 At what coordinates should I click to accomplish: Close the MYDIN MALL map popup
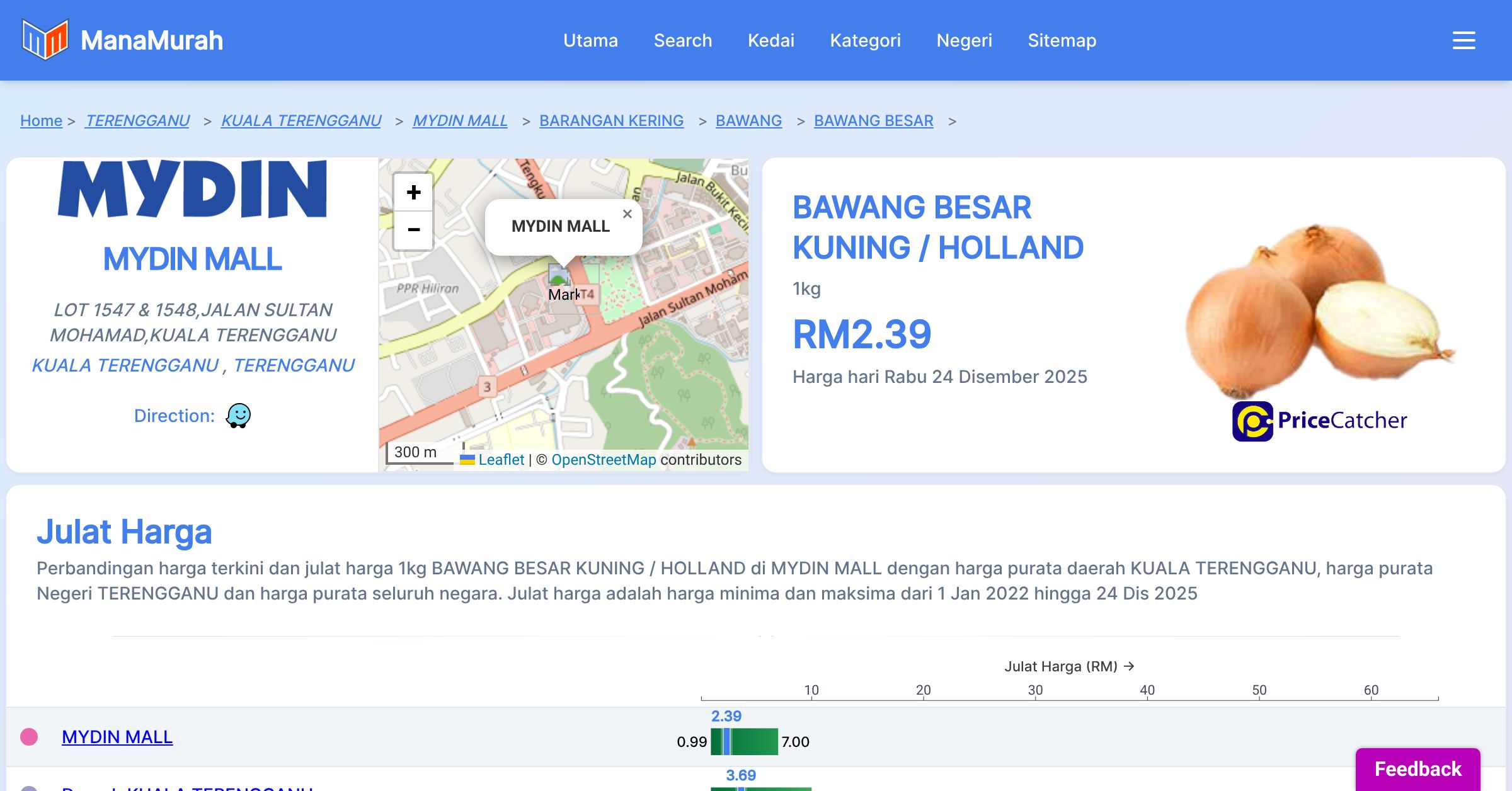click(627, 214)
